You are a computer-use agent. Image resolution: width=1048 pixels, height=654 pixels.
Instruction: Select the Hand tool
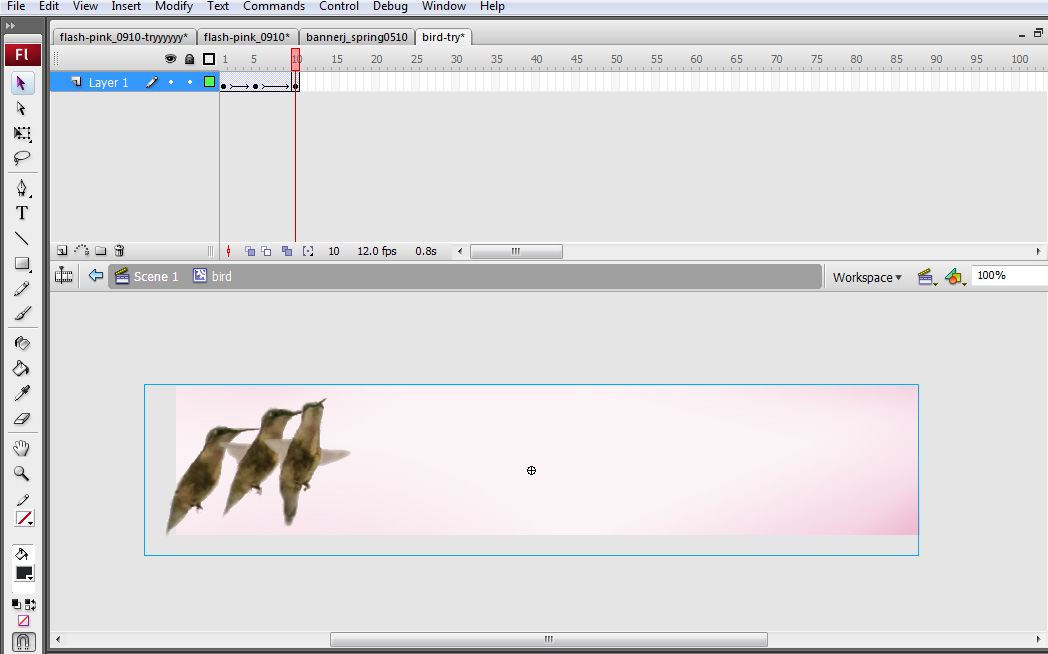[21, 448]
